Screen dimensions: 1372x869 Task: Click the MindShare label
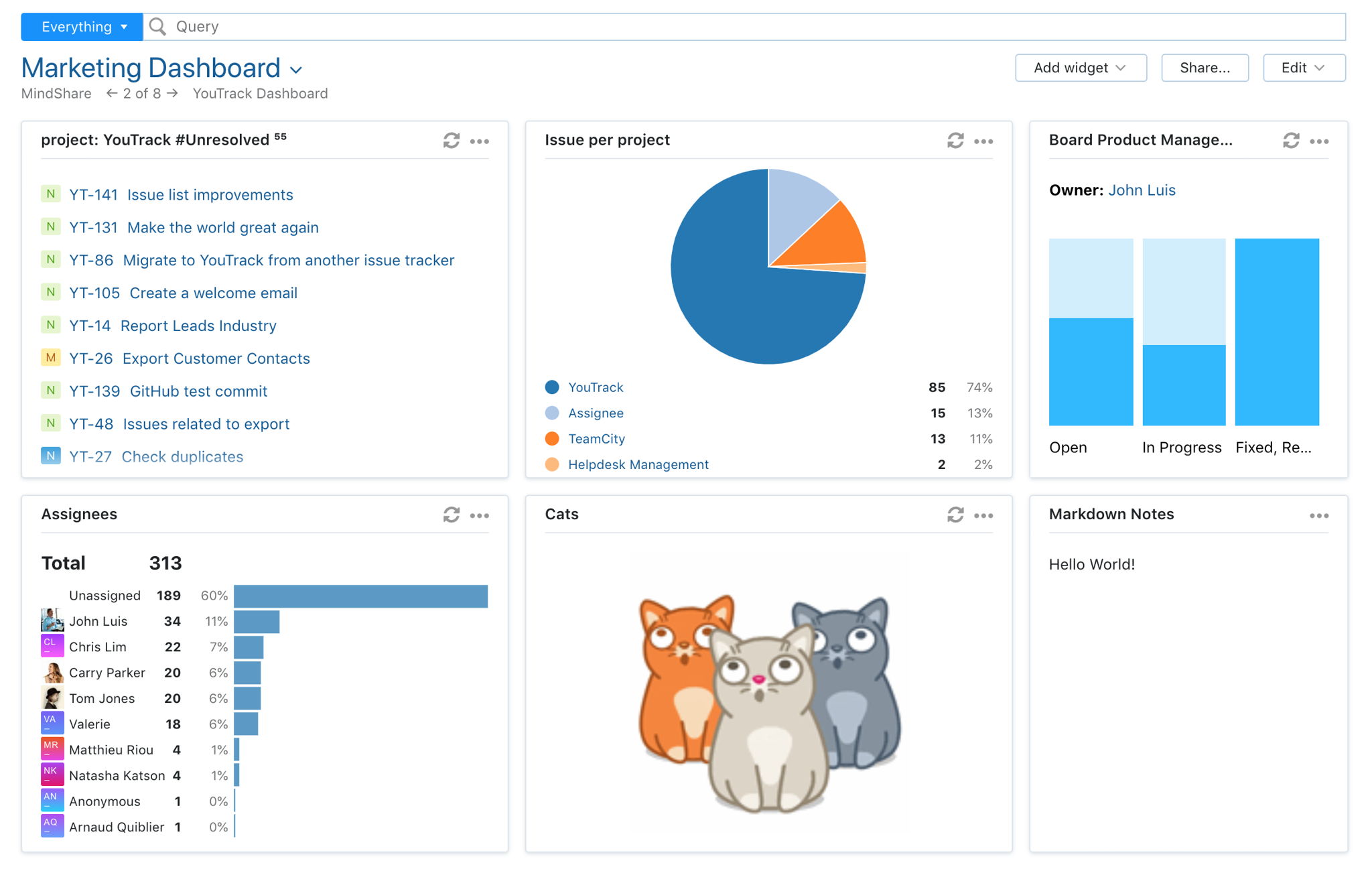tap(56, 93)
